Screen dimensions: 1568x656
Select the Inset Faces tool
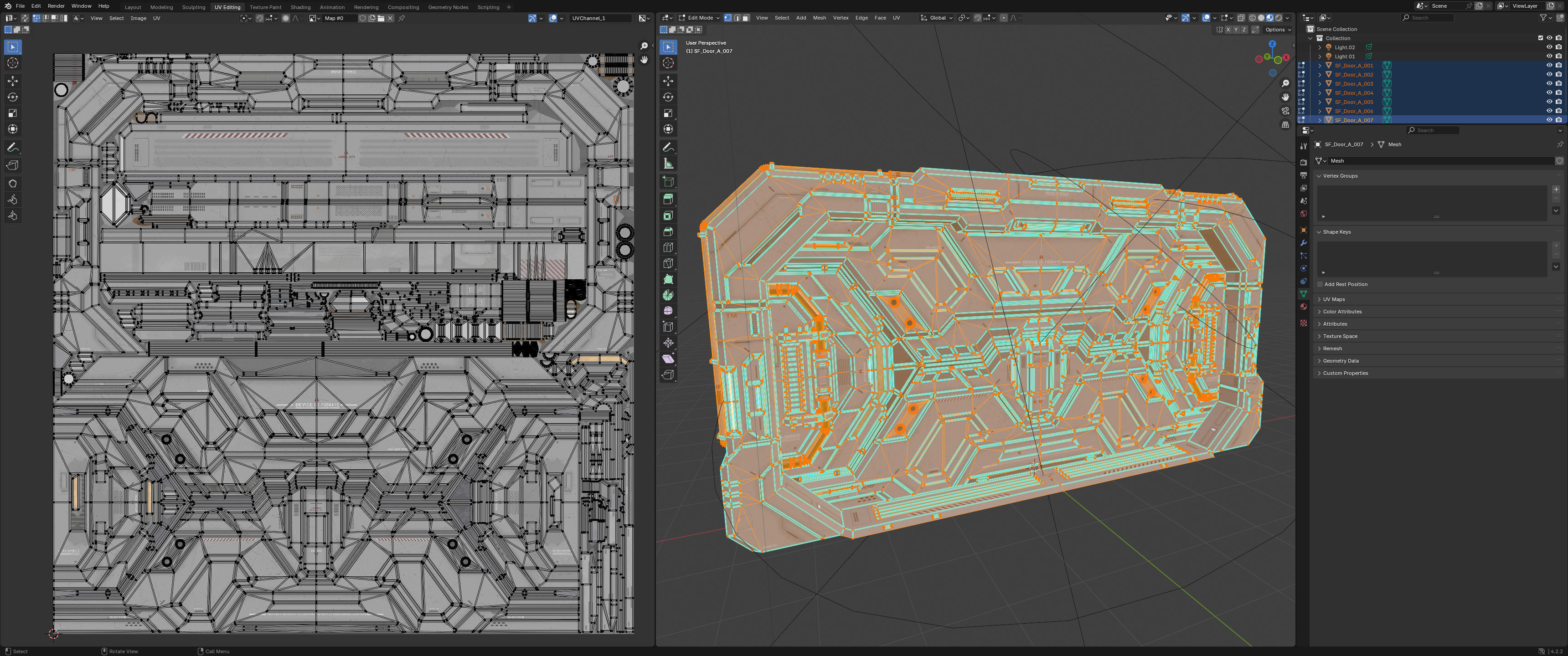click(668, 215)
